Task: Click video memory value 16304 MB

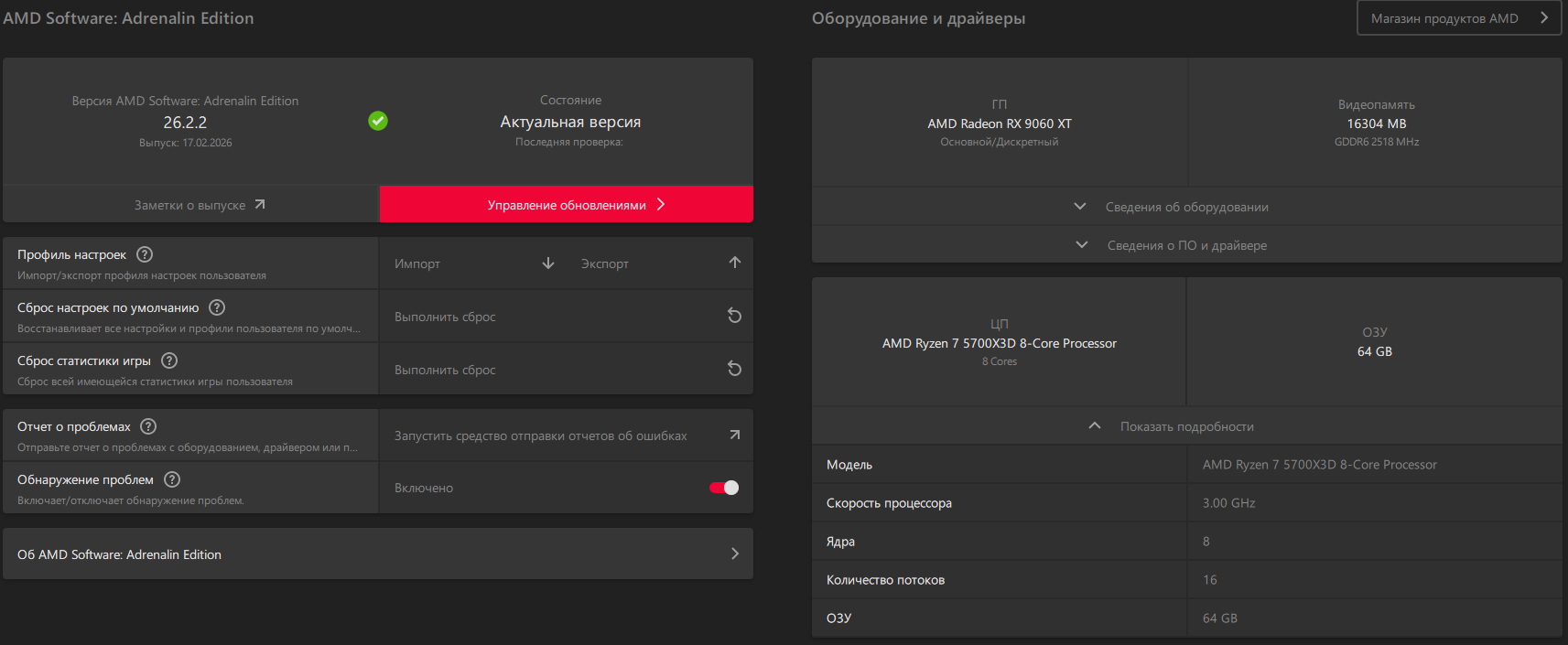Action: 1377,124
